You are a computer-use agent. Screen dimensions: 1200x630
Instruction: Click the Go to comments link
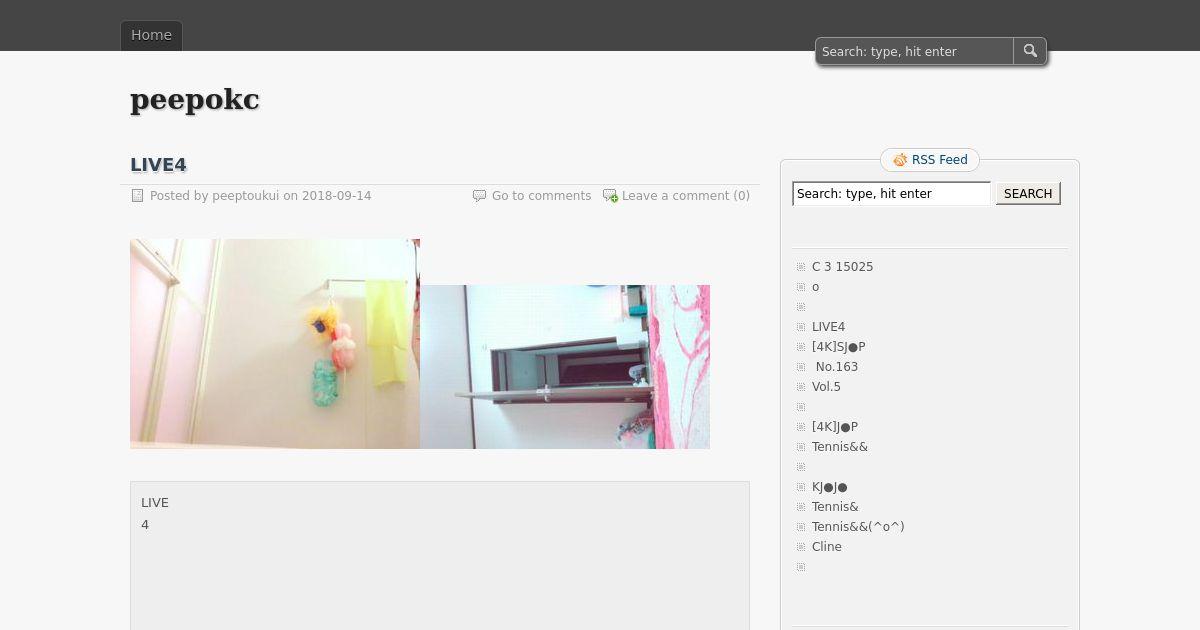coord(541,196)
